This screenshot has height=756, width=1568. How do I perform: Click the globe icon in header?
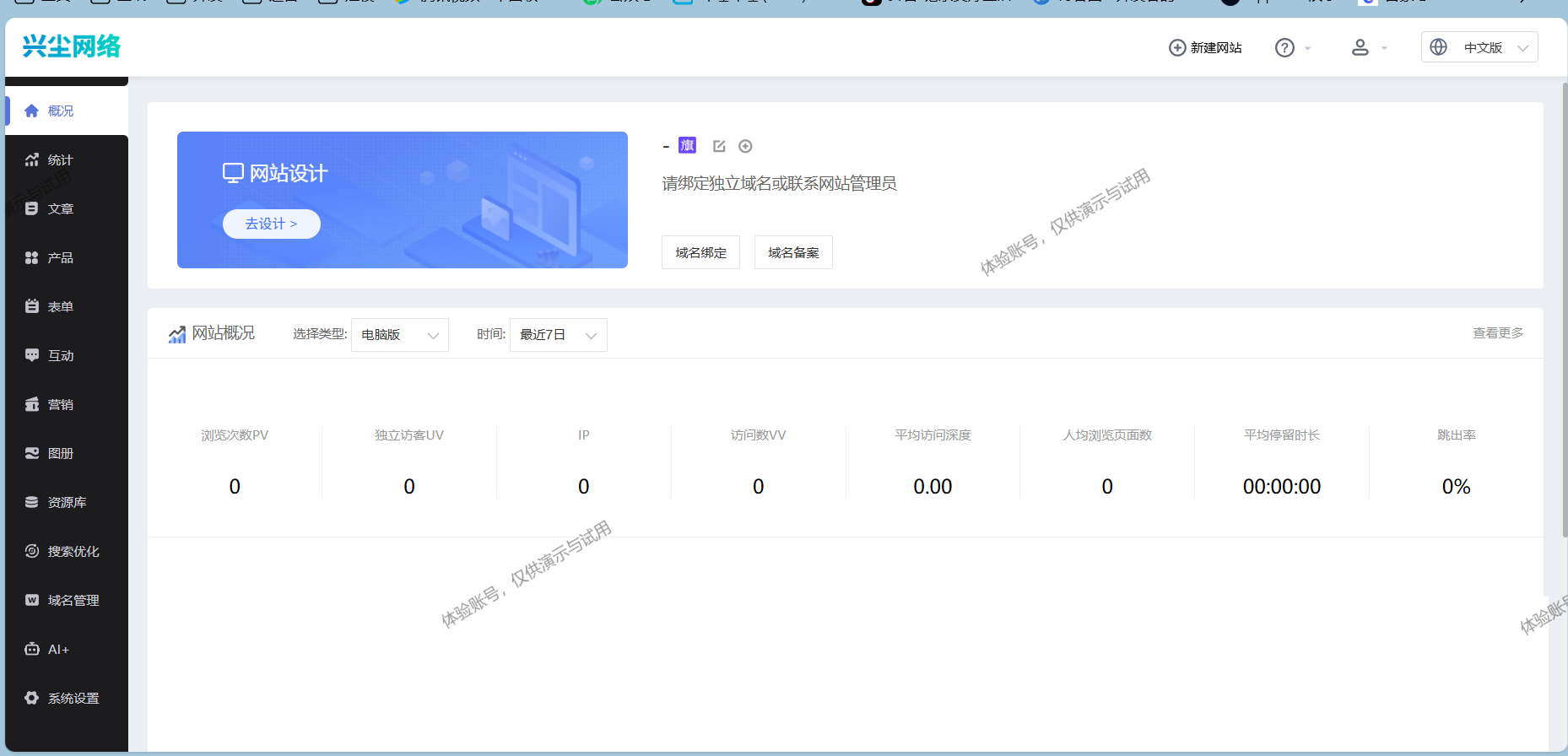coord(1439,47)
